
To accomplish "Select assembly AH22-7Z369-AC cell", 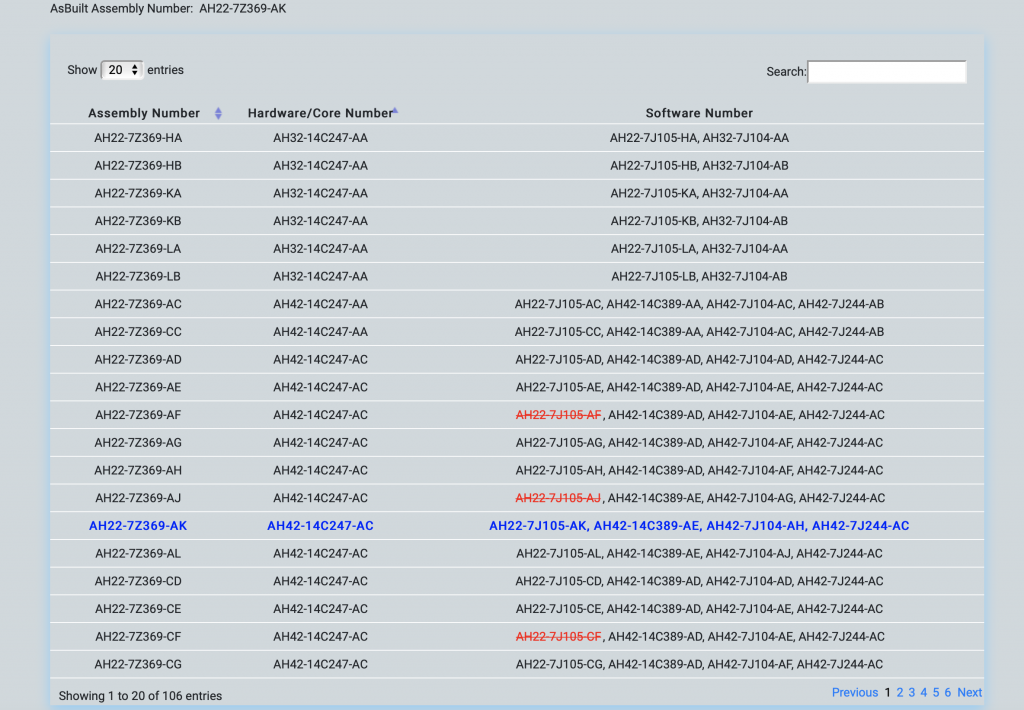I will click(x=138, y=304).
